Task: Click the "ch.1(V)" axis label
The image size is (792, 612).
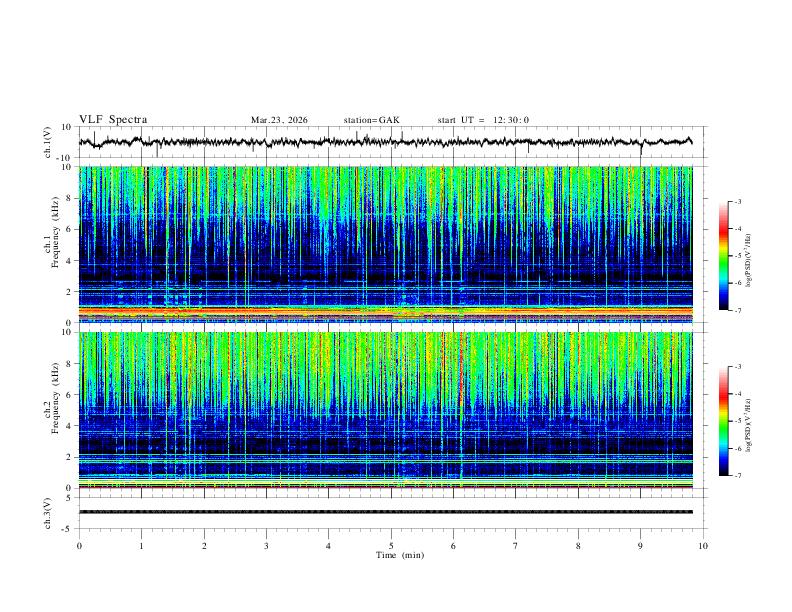Action: [x=47, y=142]
